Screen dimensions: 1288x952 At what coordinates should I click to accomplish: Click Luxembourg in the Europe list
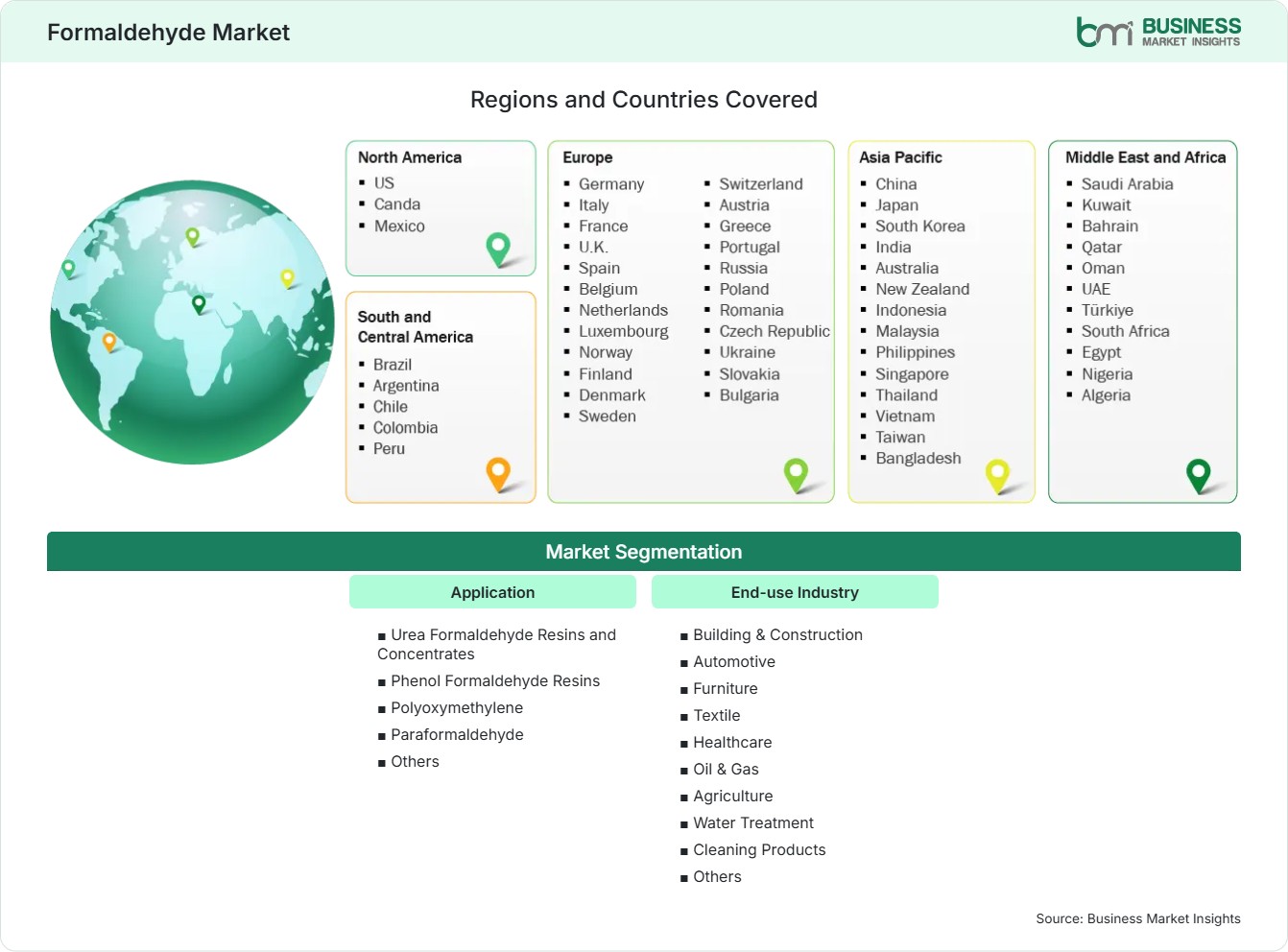tap(624, 331)
